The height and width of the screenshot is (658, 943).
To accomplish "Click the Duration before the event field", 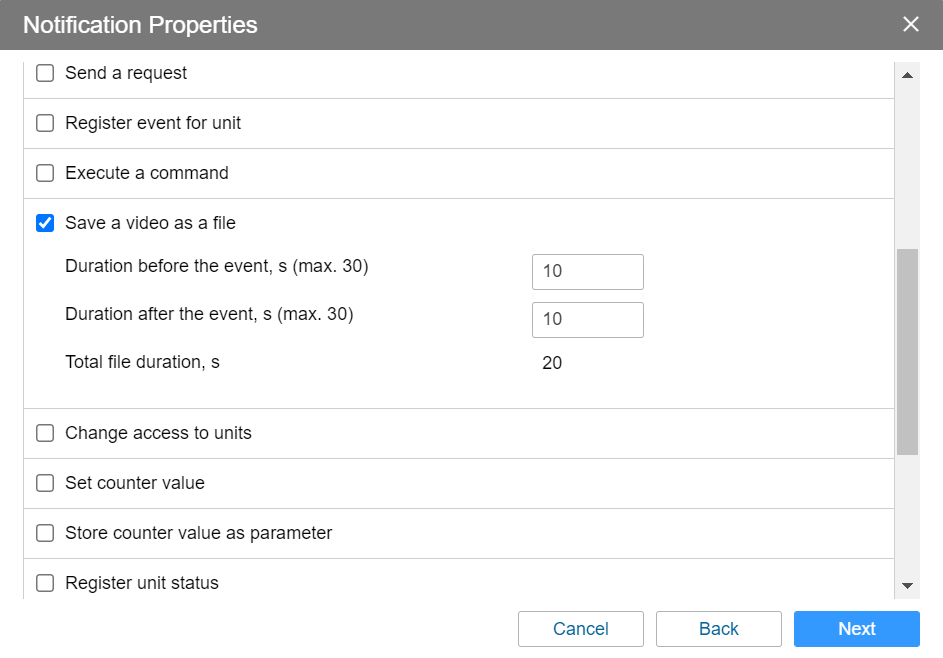I will (x=587, y=272).
